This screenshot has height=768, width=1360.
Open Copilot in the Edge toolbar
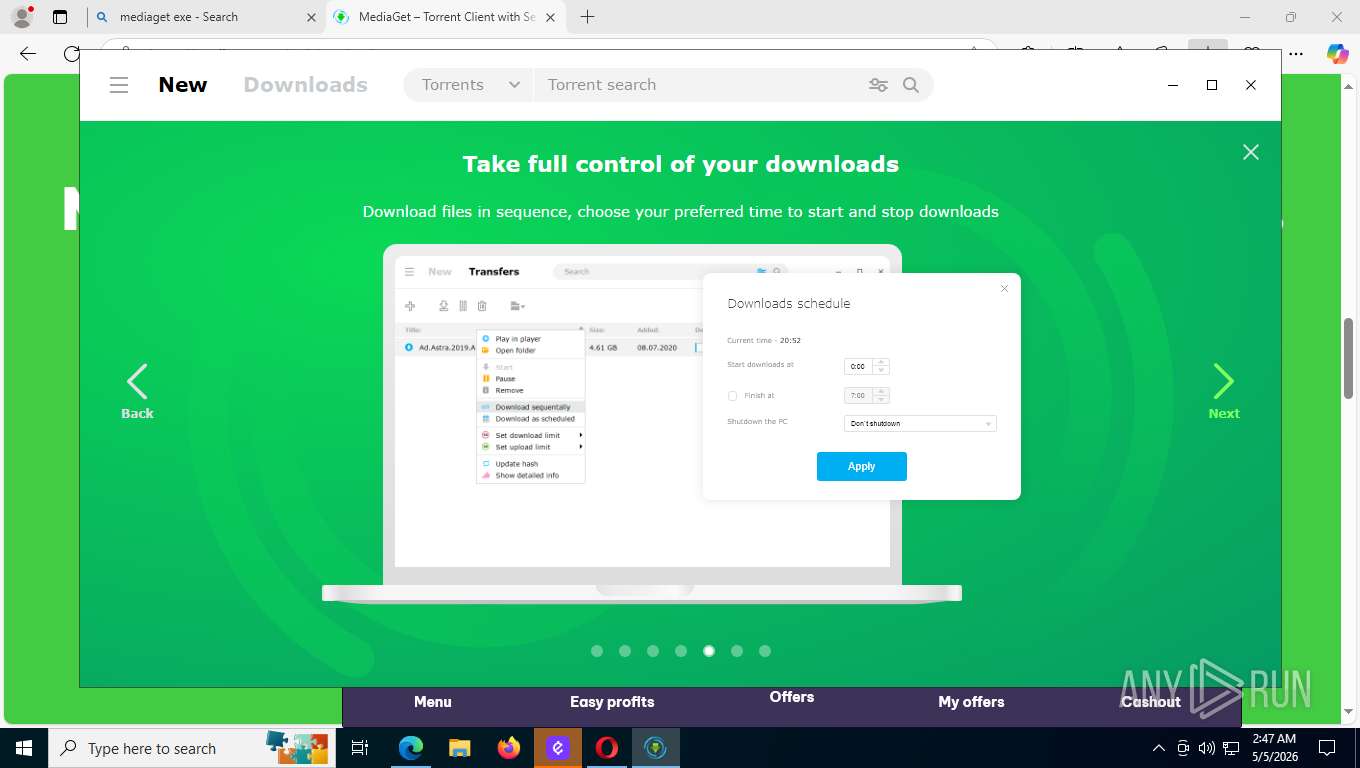pos(1337,54)
